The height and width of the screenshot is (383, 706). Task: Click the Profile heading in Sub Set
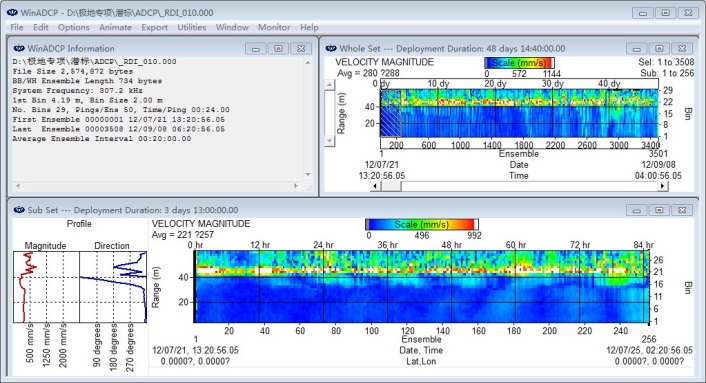coord(79,224)
